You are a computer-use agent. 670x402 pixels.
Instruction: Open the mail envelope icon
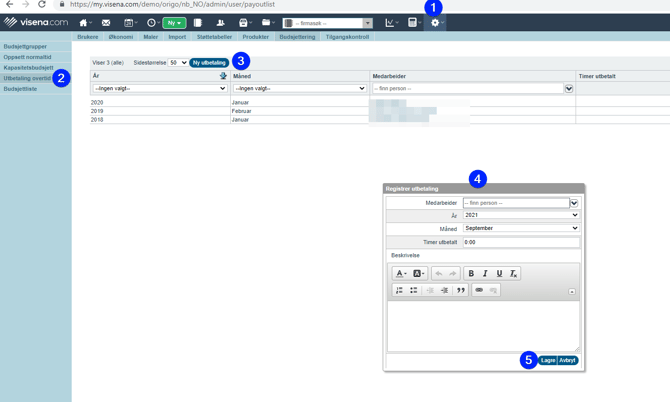coord(106,23)
